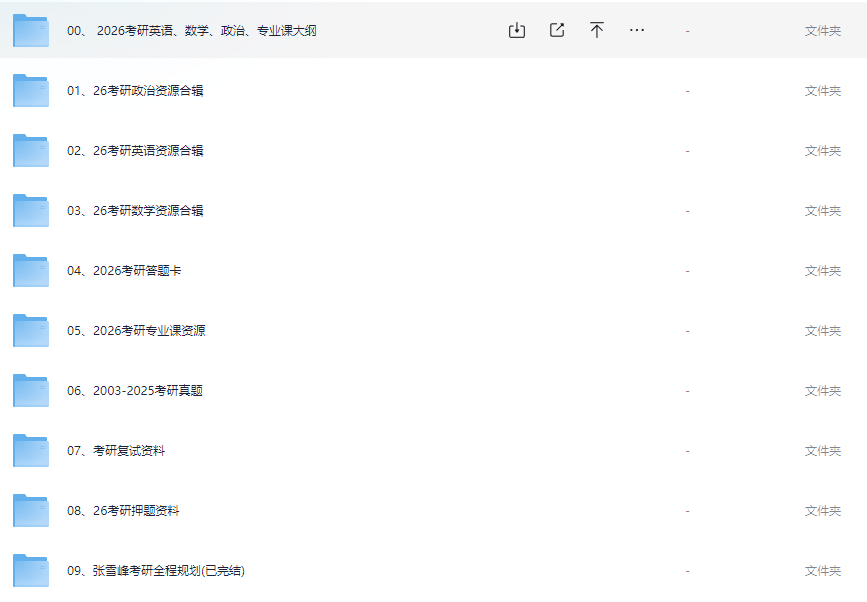This screenshot has height=602, width=867.
Task: Click the folder icon for 06、2003-2025考研真题
Action: [30, 391]
